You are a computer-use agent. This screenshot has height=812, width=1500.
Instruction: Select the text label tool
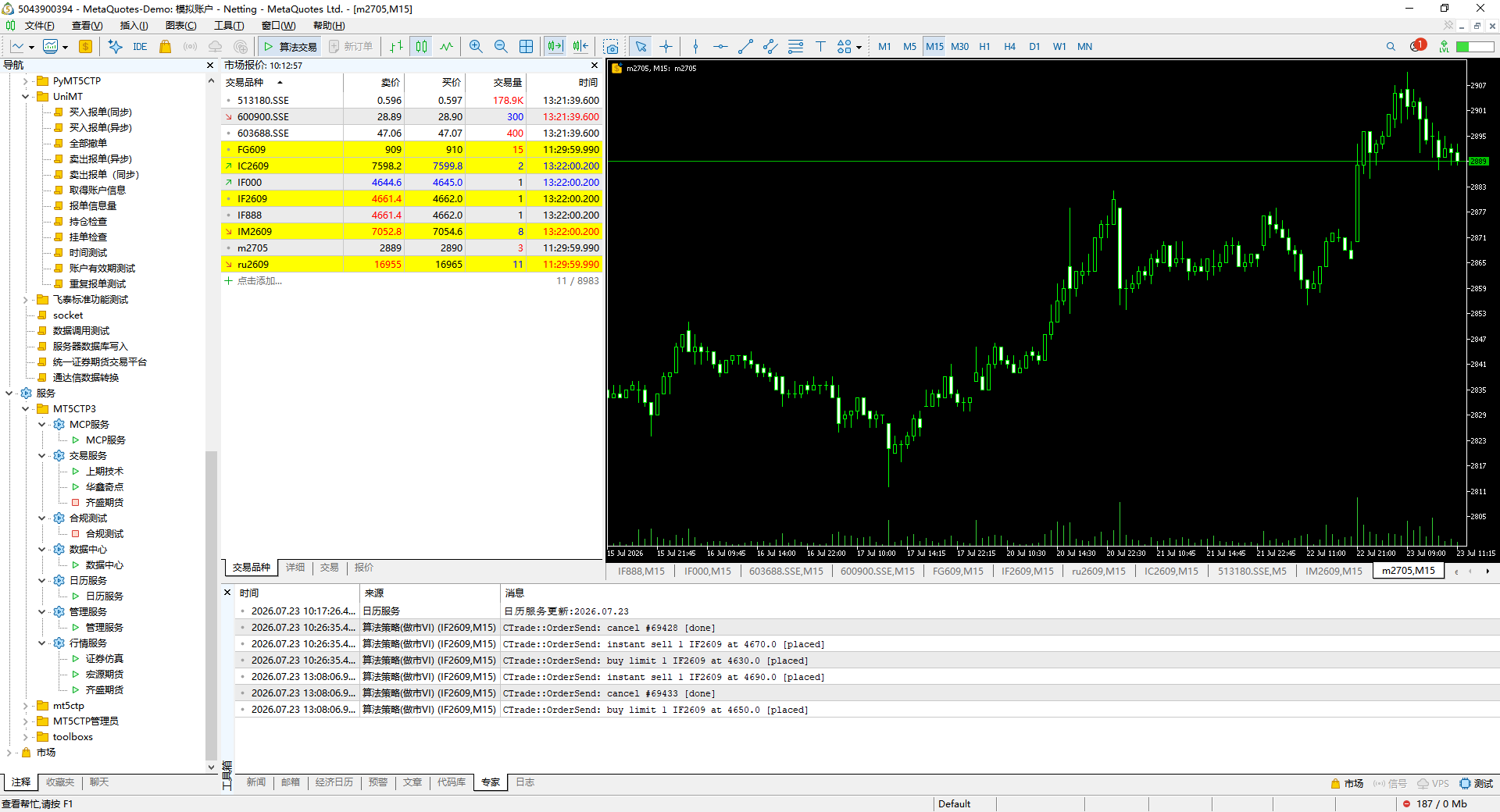pos(820,47)
